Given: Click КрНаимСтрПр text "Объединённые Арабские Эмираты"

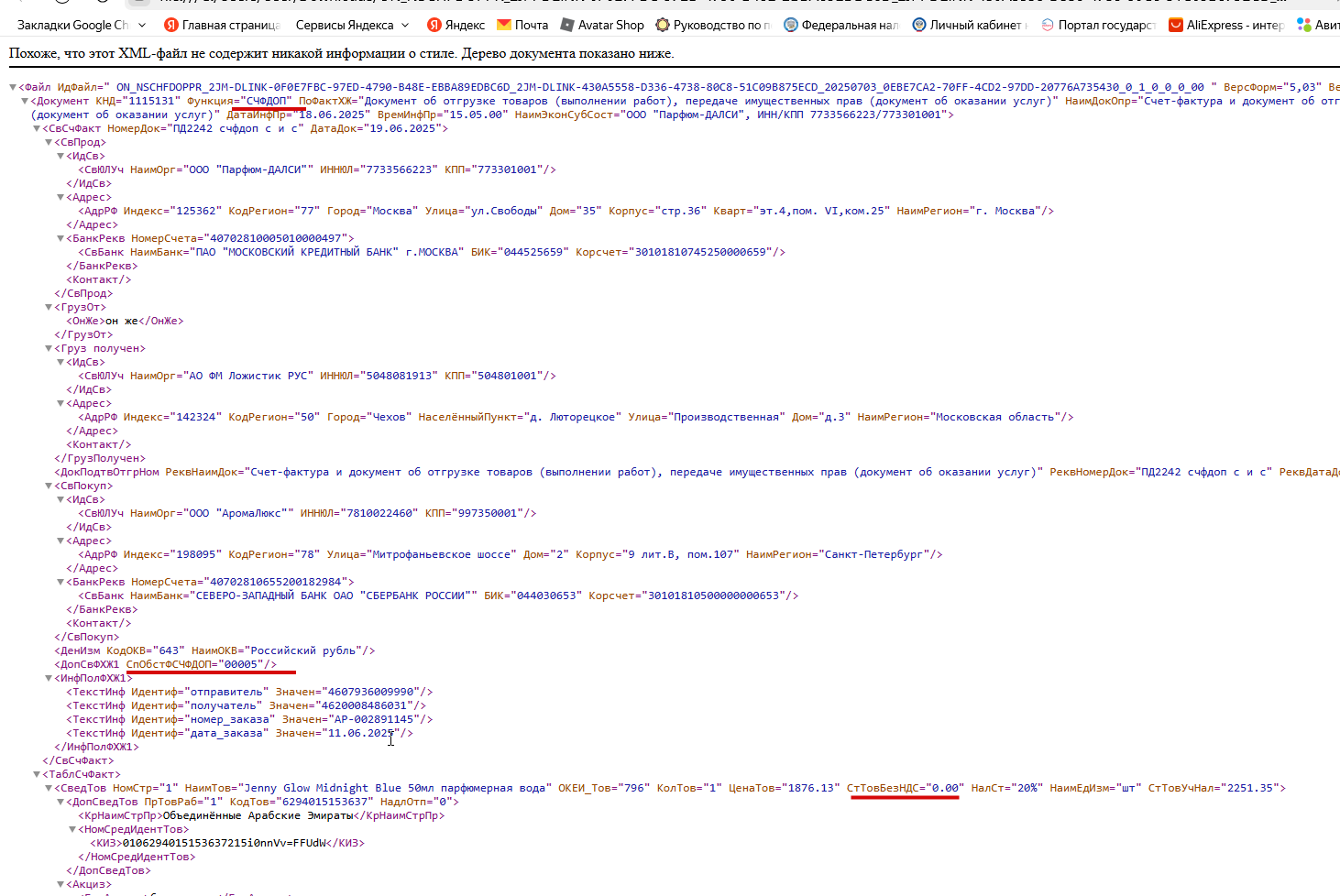Looking at the screenshot, I should (x=258, y=816).
